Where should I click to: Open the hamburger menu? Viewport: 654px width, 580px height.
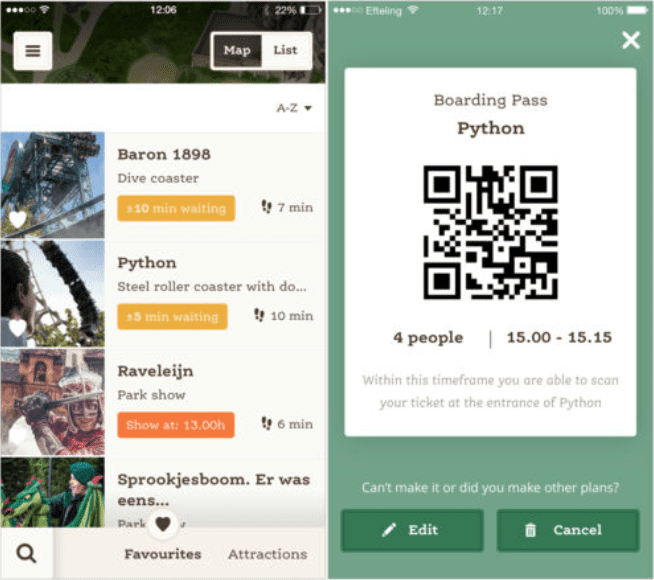(33, 51)
